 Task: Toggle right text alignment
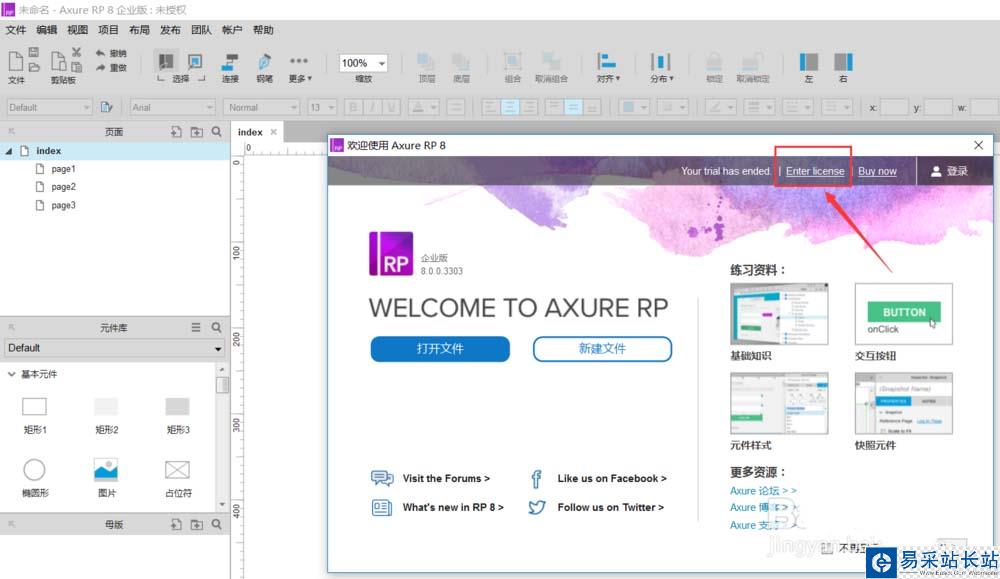coord(529,107)
